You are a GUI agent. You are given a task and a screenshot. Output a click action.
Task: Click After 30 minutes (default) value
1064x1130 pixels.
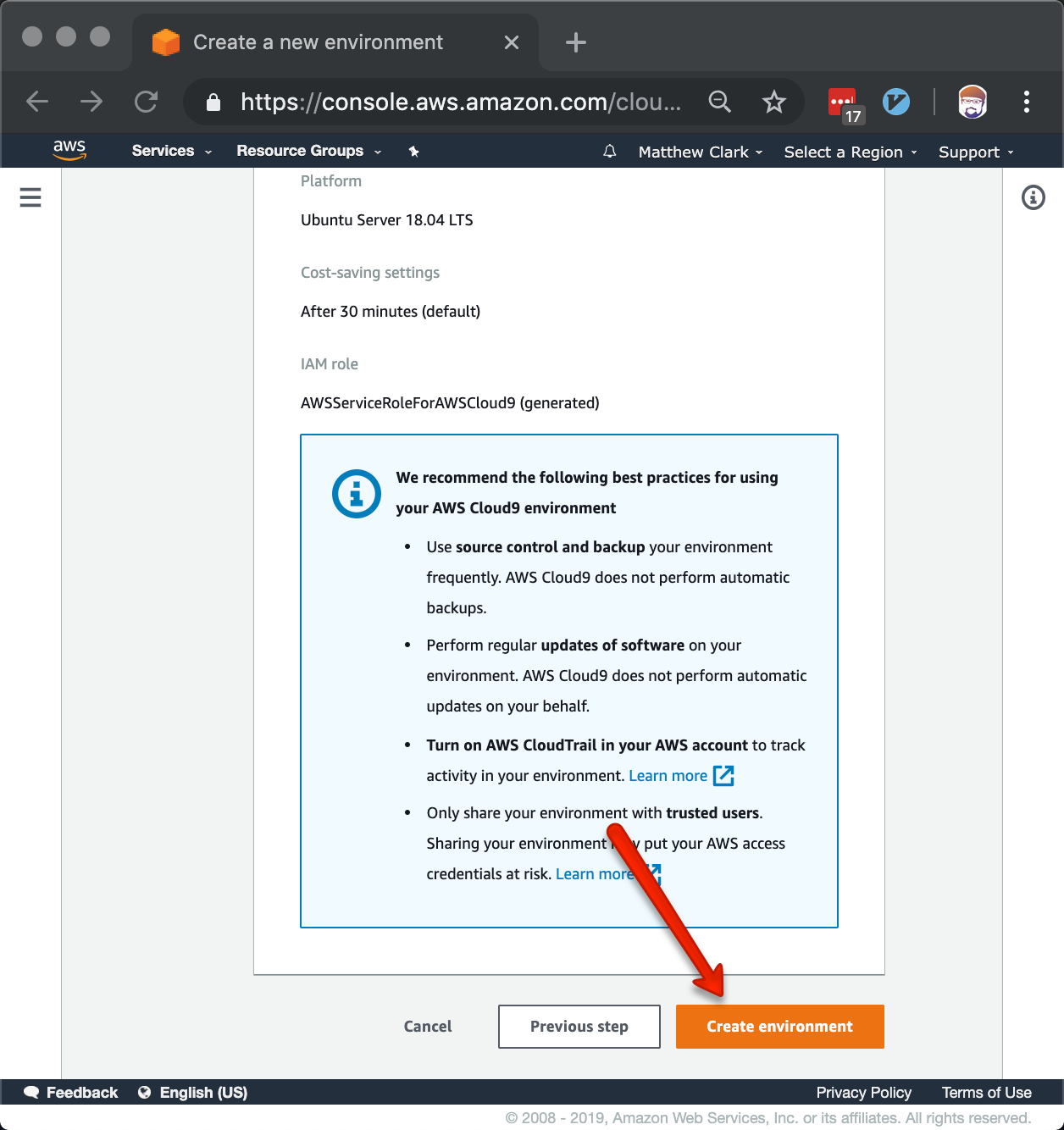(x=391, y=312)
